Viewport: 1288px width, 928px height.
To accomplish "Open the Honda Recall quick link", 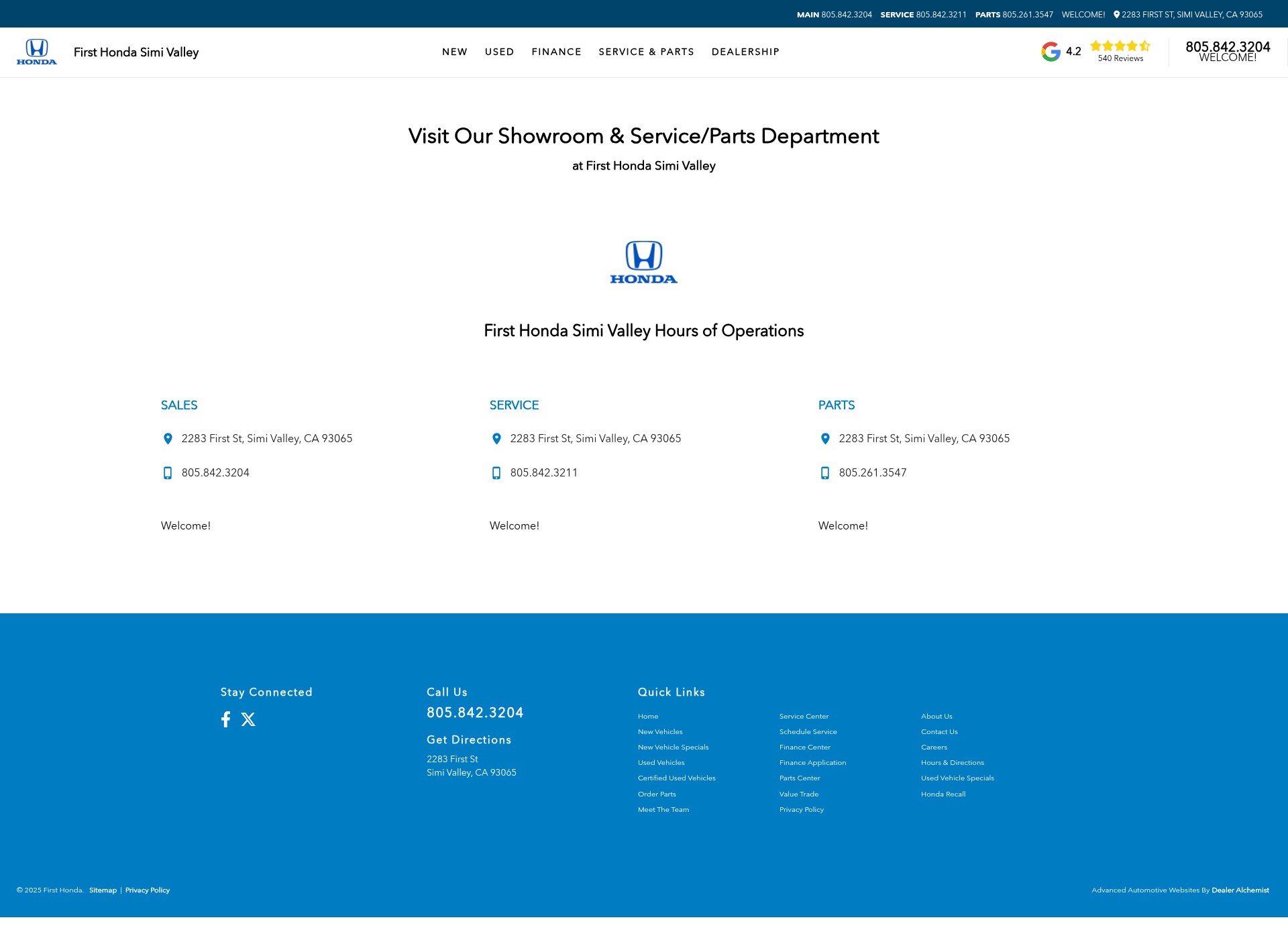I will tap(943, 794).
